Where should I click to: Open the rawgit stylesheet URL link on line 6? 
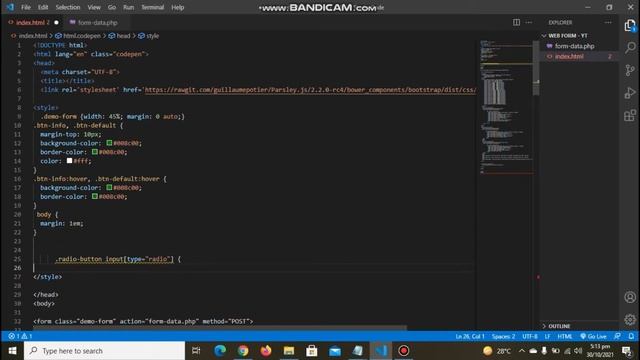(310, 90)
